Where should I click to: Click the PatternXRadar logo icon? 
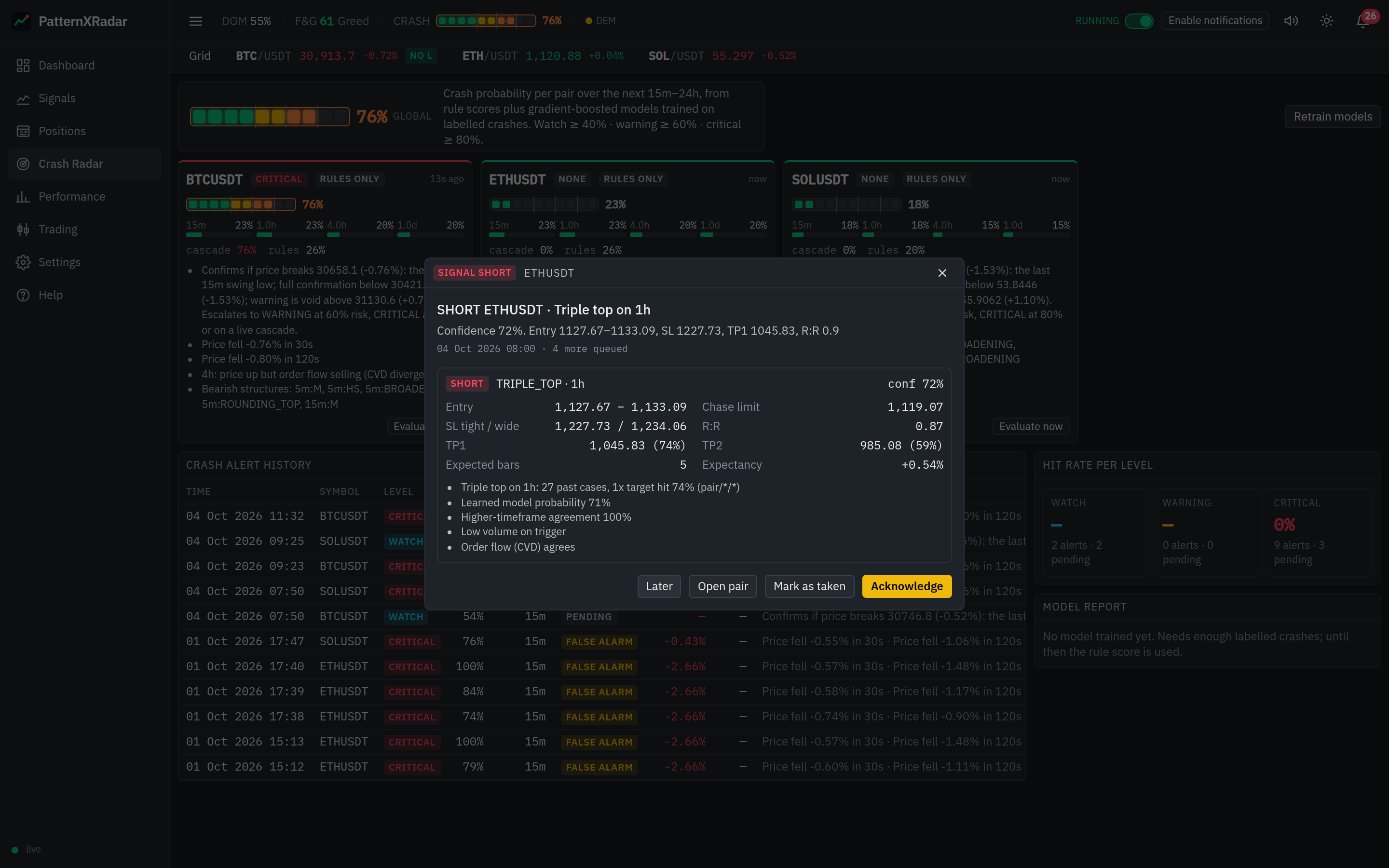point(21,21)
